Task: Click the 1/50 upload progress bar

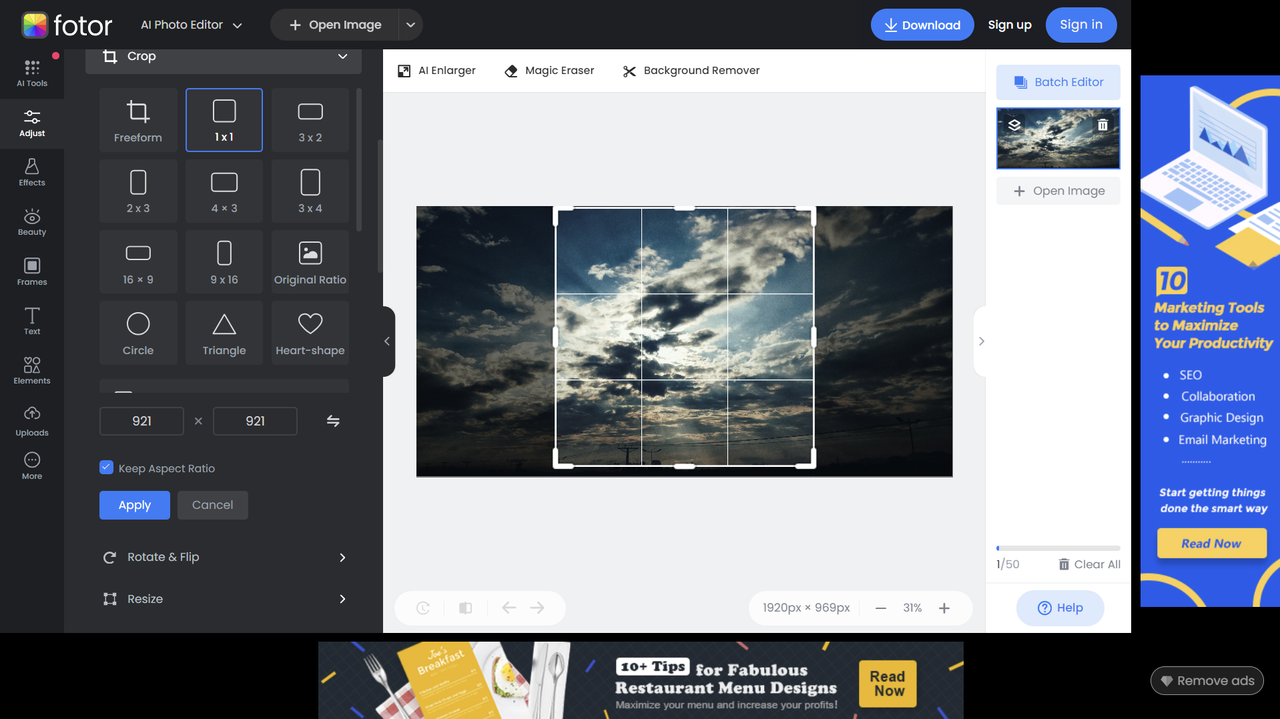Action: click(1058, 548)
